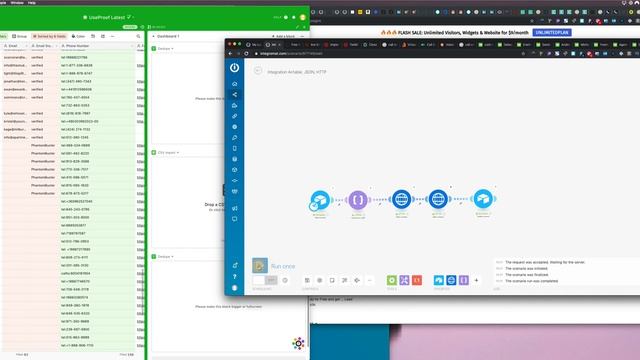Screen dimensions: 640x360
Task: Open the Integromat home icon in sidebar
Action: coord(234,84)
